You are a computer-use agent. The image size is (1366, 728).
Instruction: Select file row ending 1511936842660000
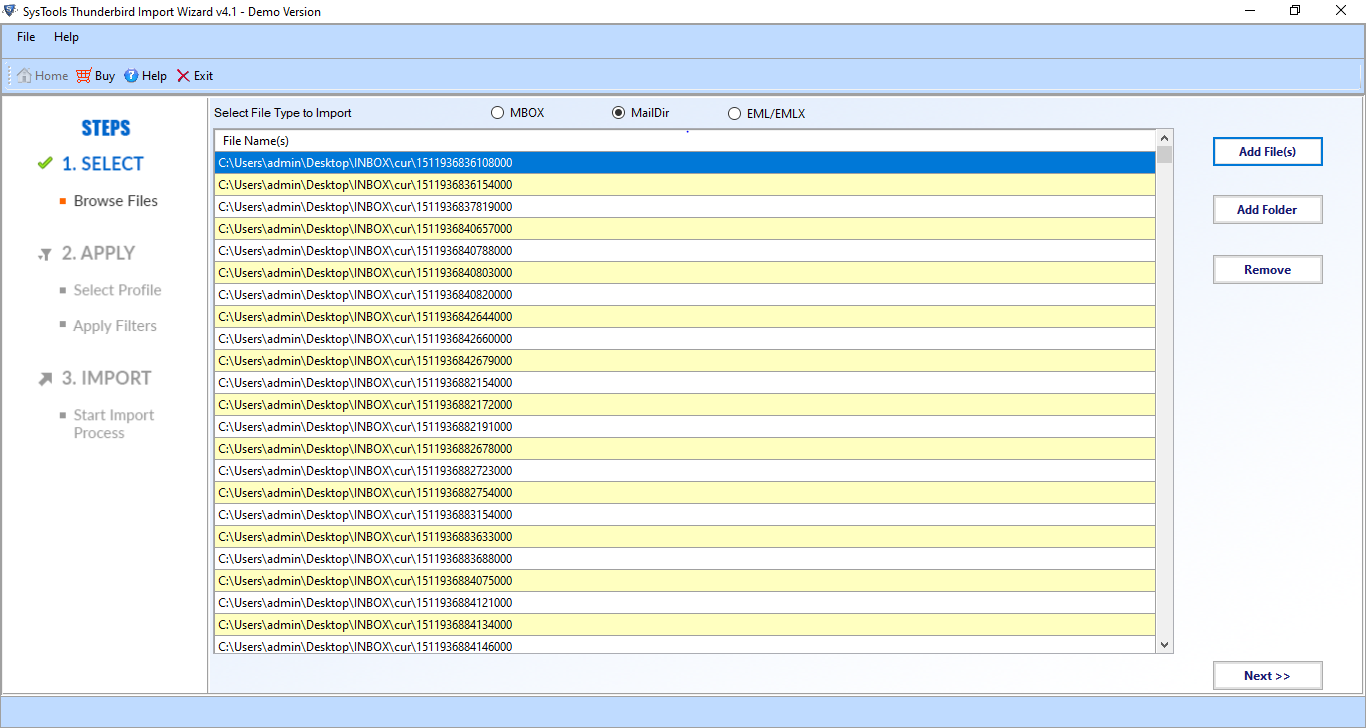click(685, 339)
